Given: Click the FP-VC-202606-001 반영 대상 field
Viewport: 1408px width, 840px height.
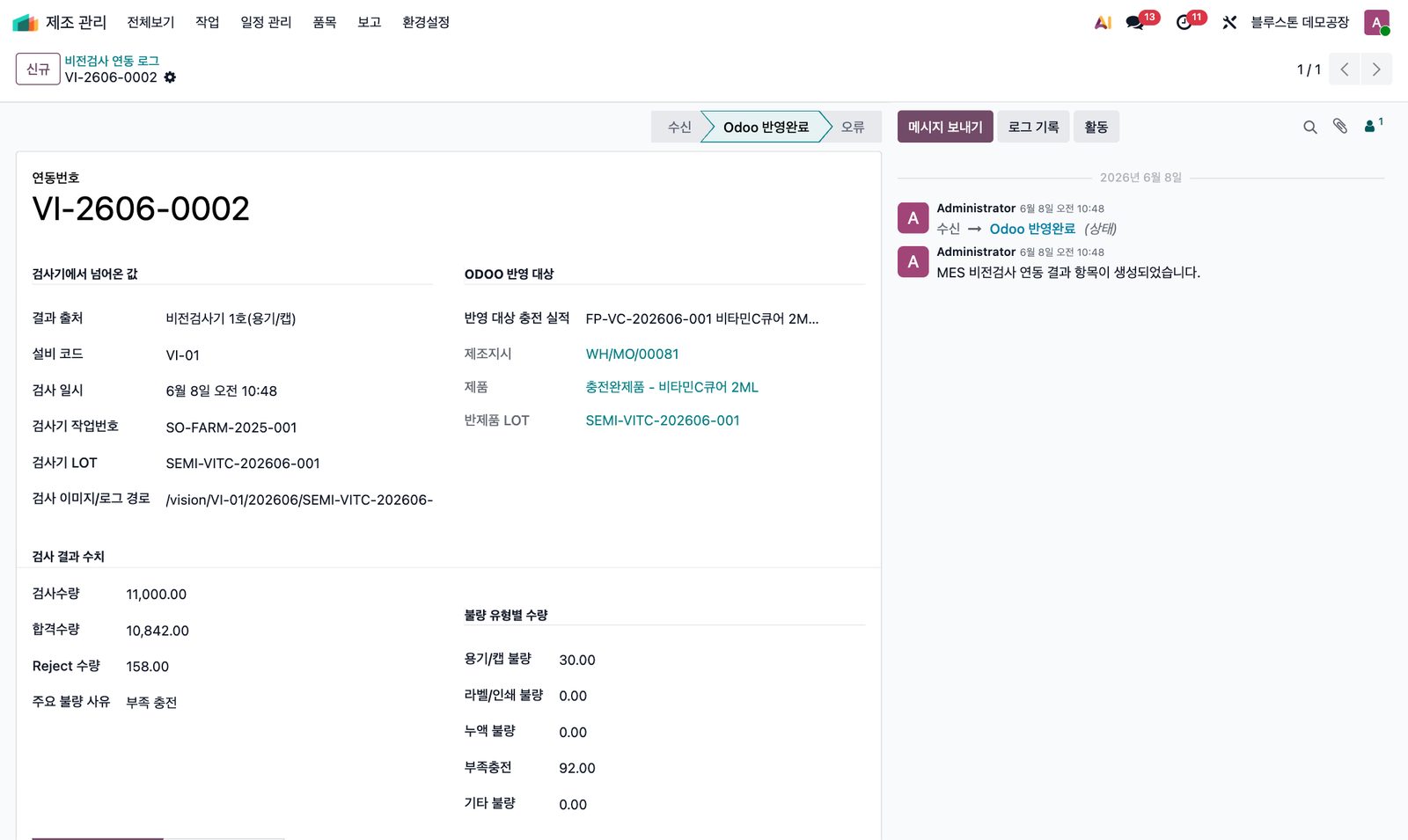Looking at the screenshot, I should [x=702, y=318].
